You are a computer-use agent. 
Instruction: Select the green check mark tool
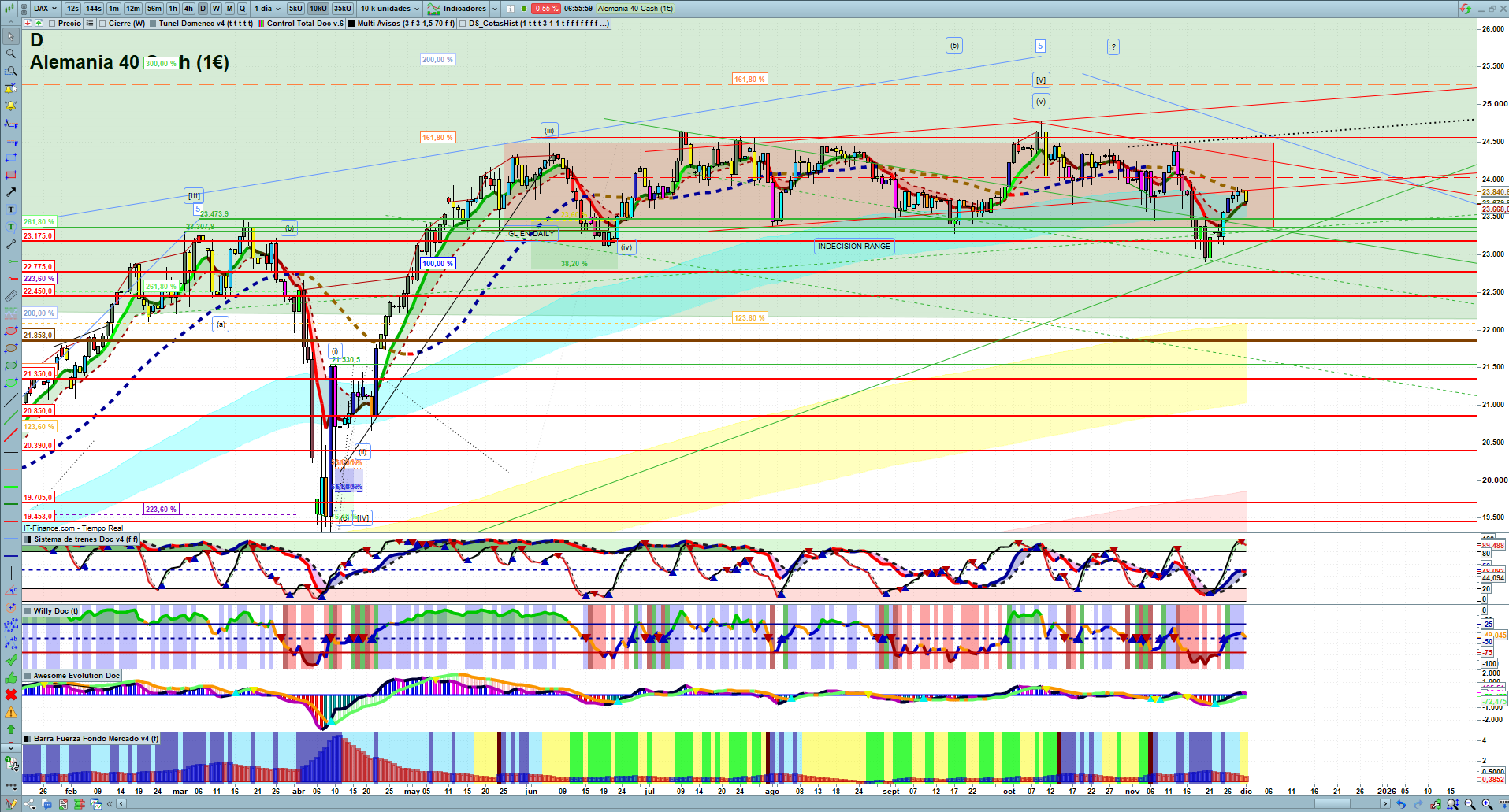coord(11,660)
